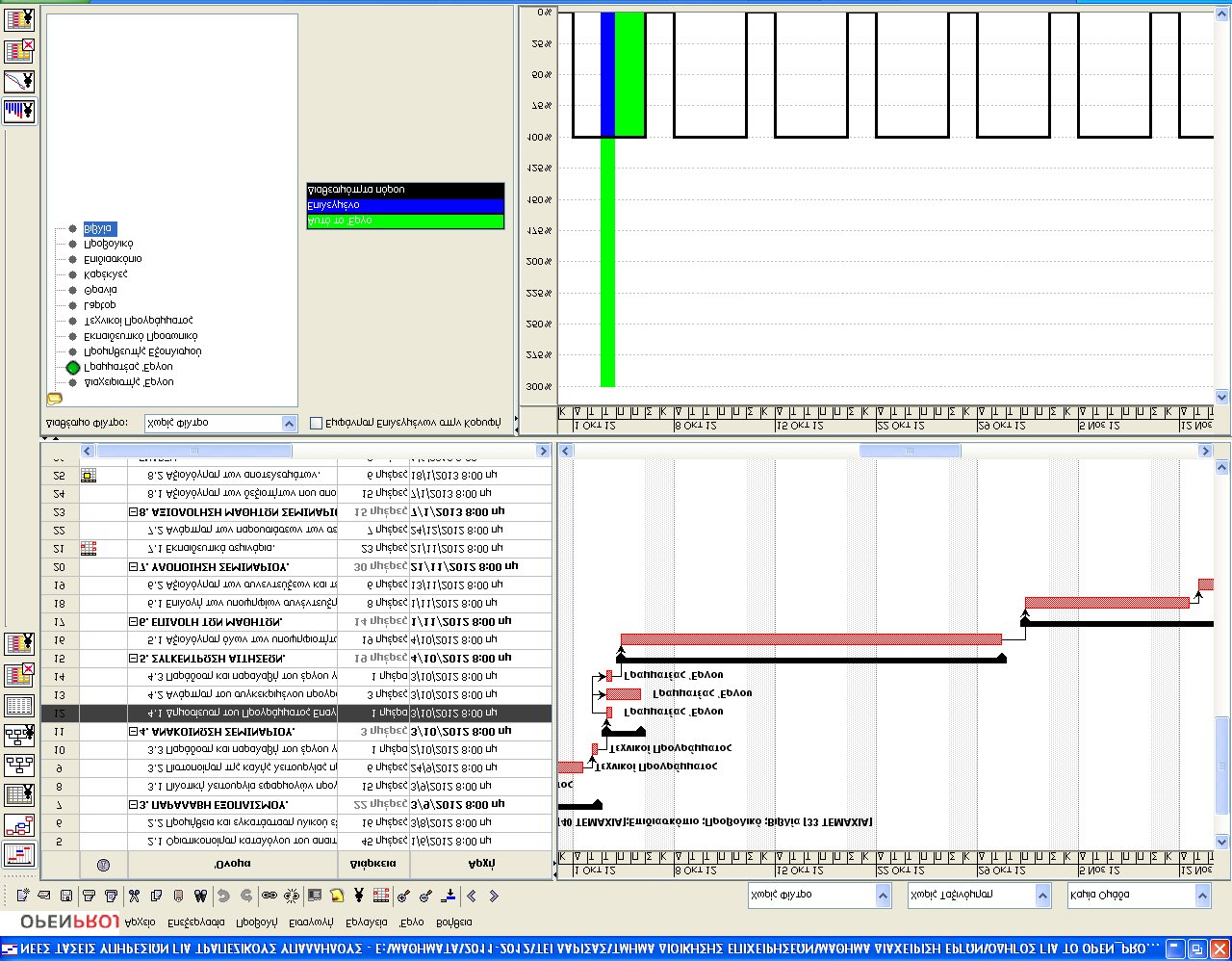Click the Notes yellow scroll icon

tap(337, 896)
